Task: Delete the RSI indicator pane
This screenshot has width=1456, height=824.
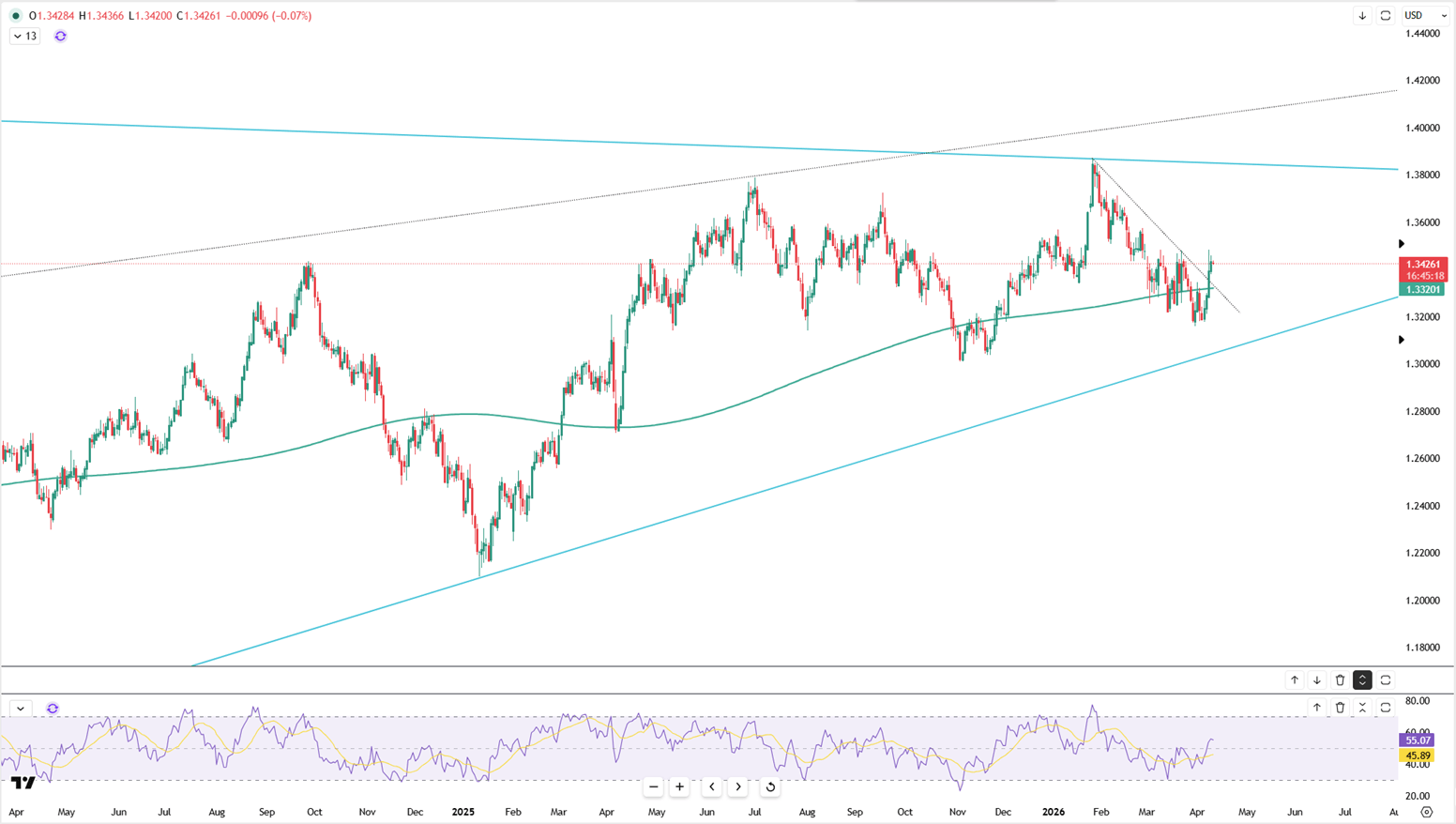Action: tap(1340, 708)
